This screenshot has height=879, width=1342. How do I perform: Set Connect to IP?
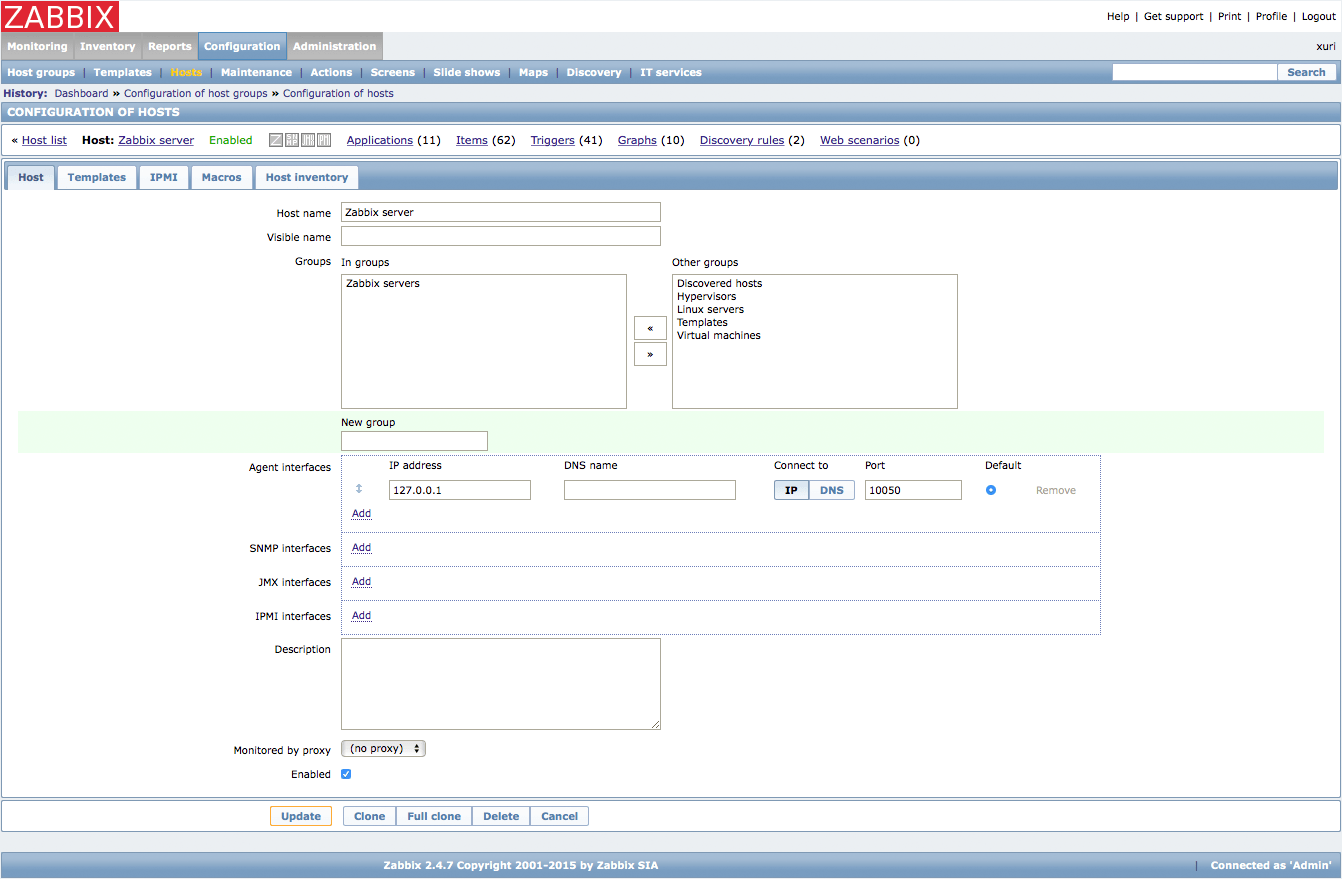click(791, 490)
